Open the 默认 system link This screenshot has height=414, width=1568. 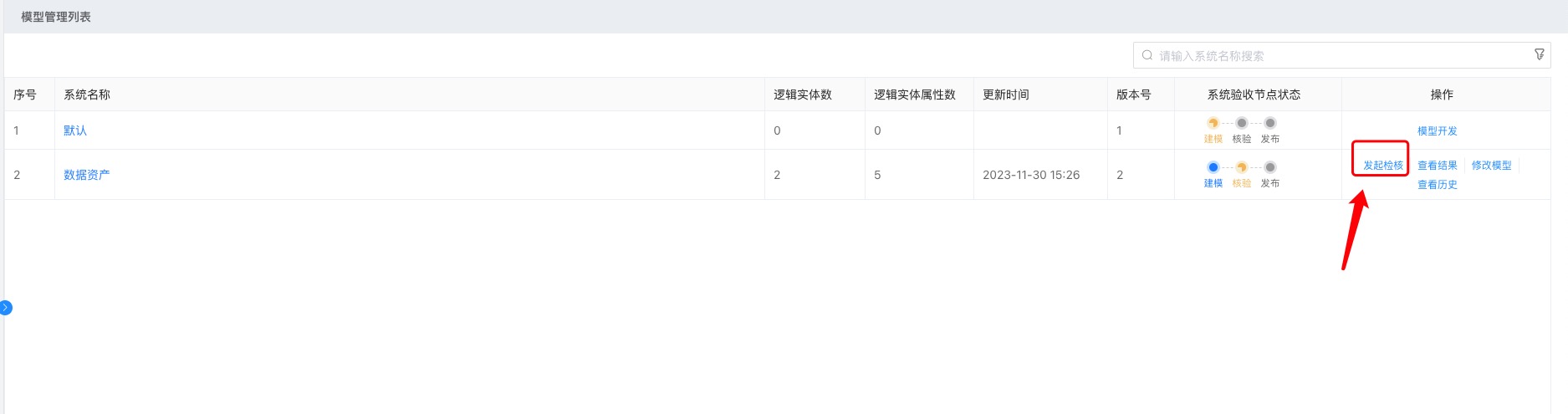coord(75,130)
